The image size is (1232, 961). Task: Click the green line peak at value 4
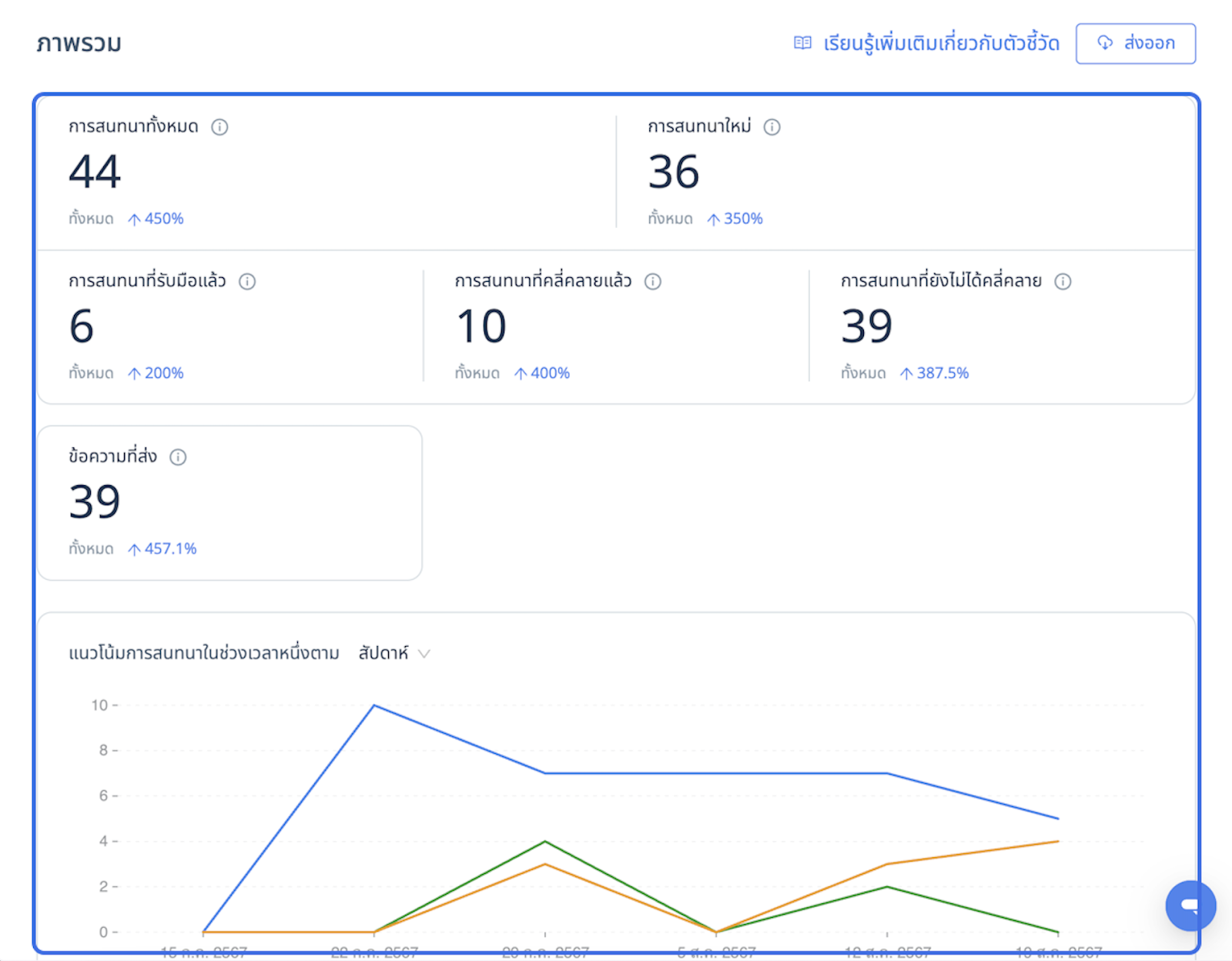pyautogui.click(x=545, y=842)
